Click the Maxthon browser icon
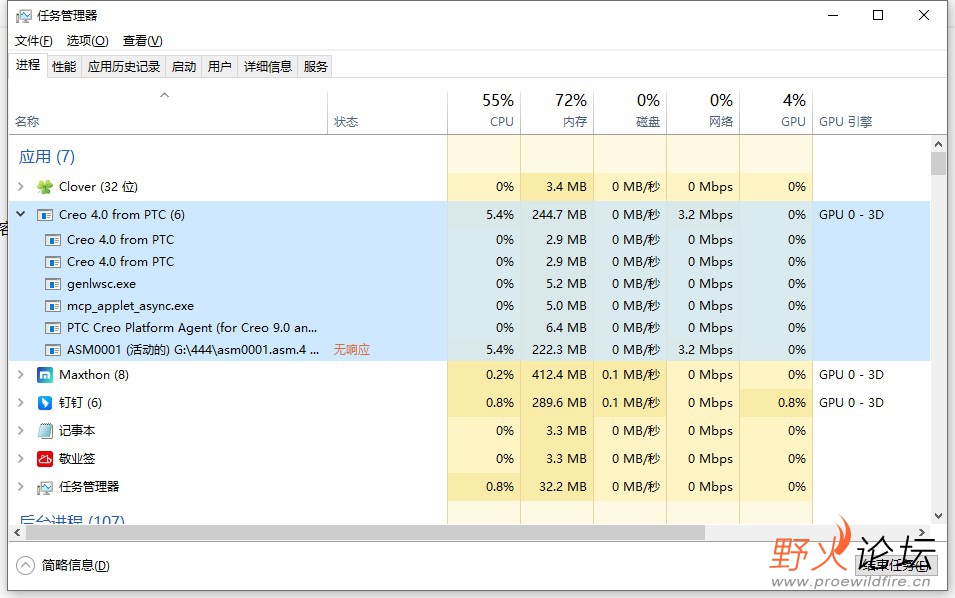 (45, 375)
